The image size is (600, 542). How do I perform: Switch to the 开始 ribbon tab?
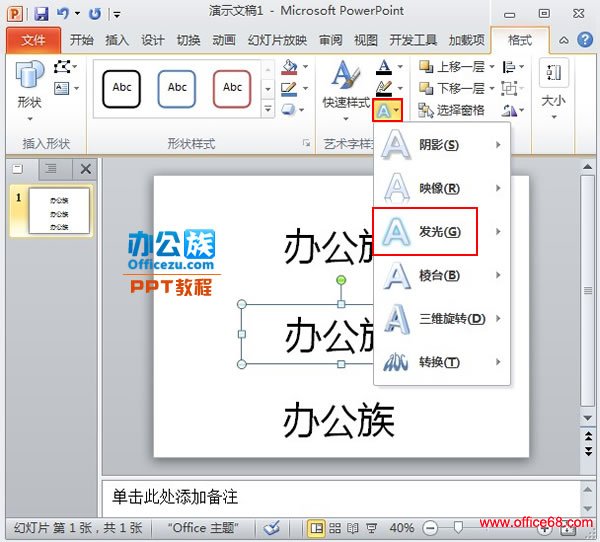(81, 40)
